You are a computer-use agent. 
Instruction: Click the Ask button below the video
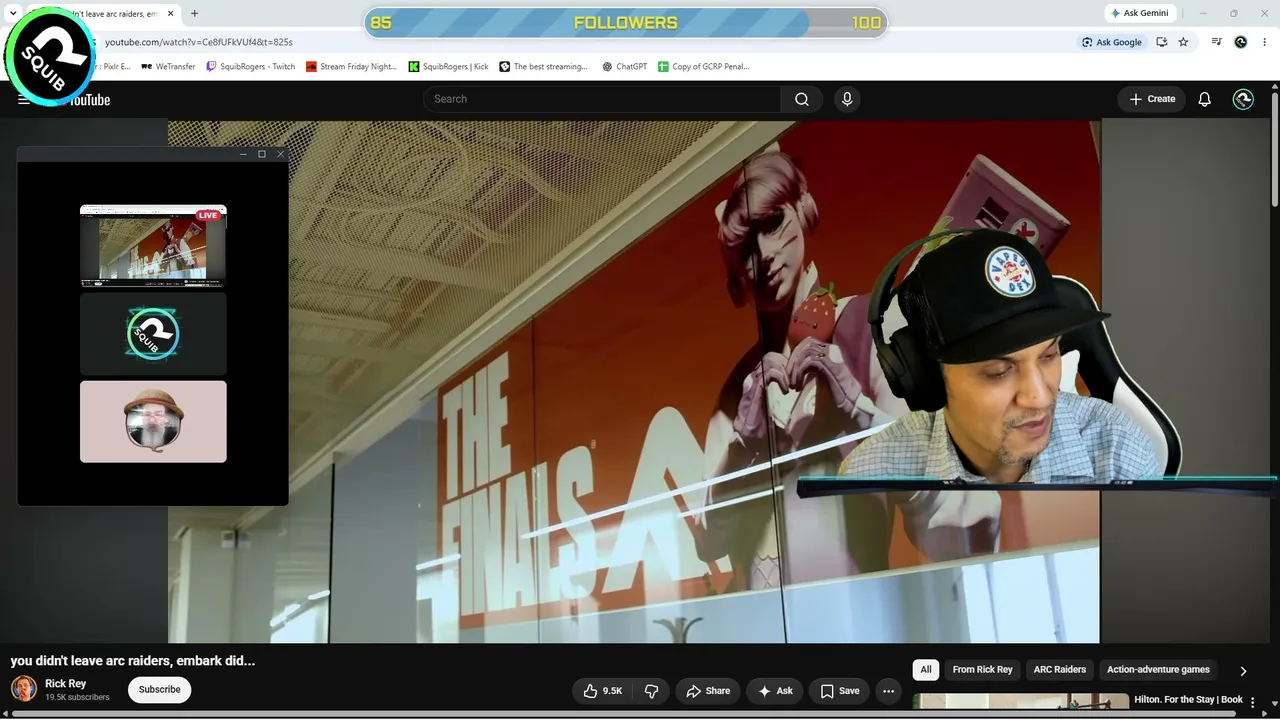click(775, 691)
